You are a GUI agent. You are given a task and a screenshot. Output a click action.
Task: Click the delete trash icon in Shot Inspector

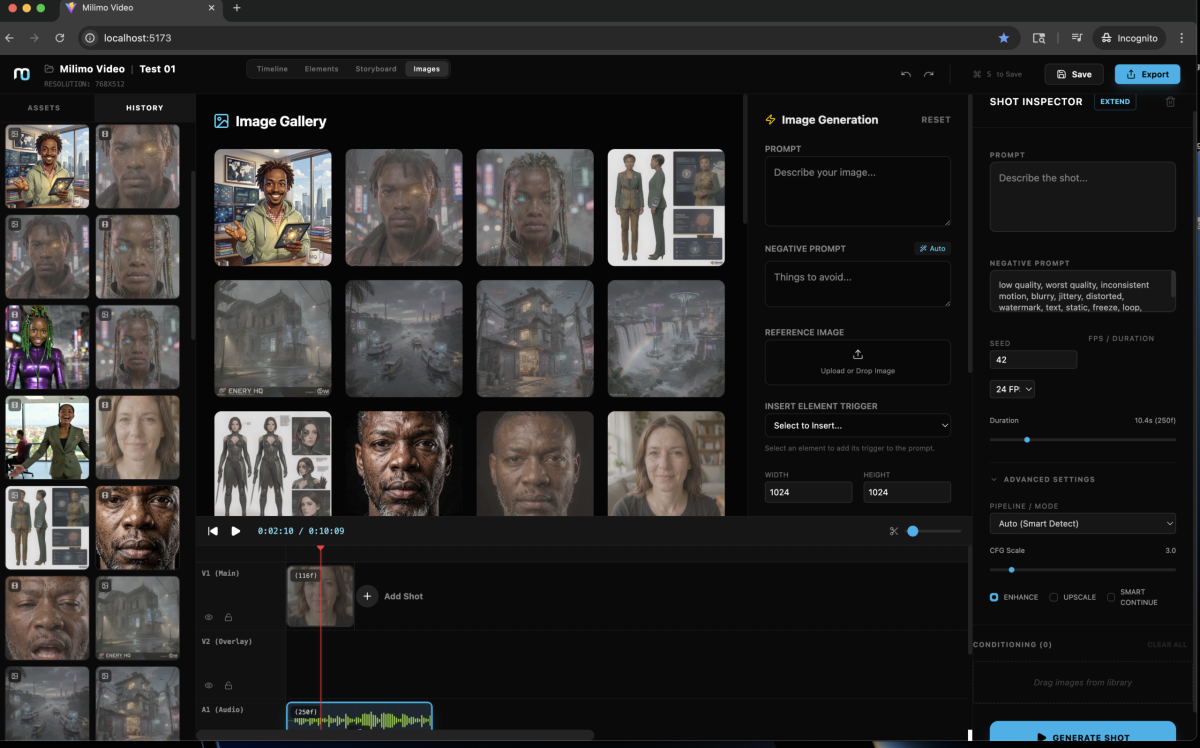coord(1170,101)
